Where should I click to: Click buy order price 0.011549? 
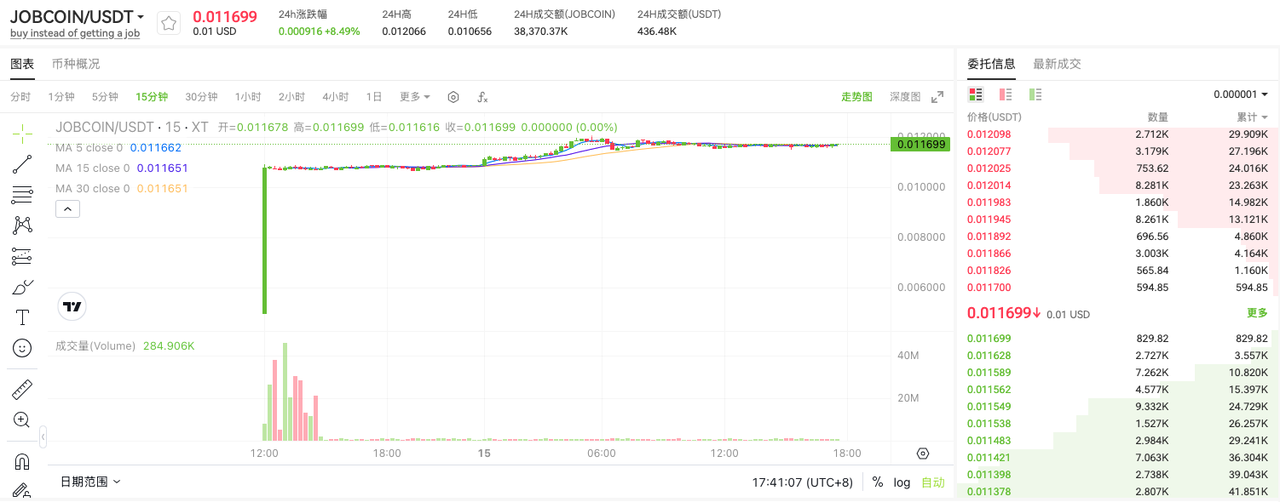pos(989,406)
